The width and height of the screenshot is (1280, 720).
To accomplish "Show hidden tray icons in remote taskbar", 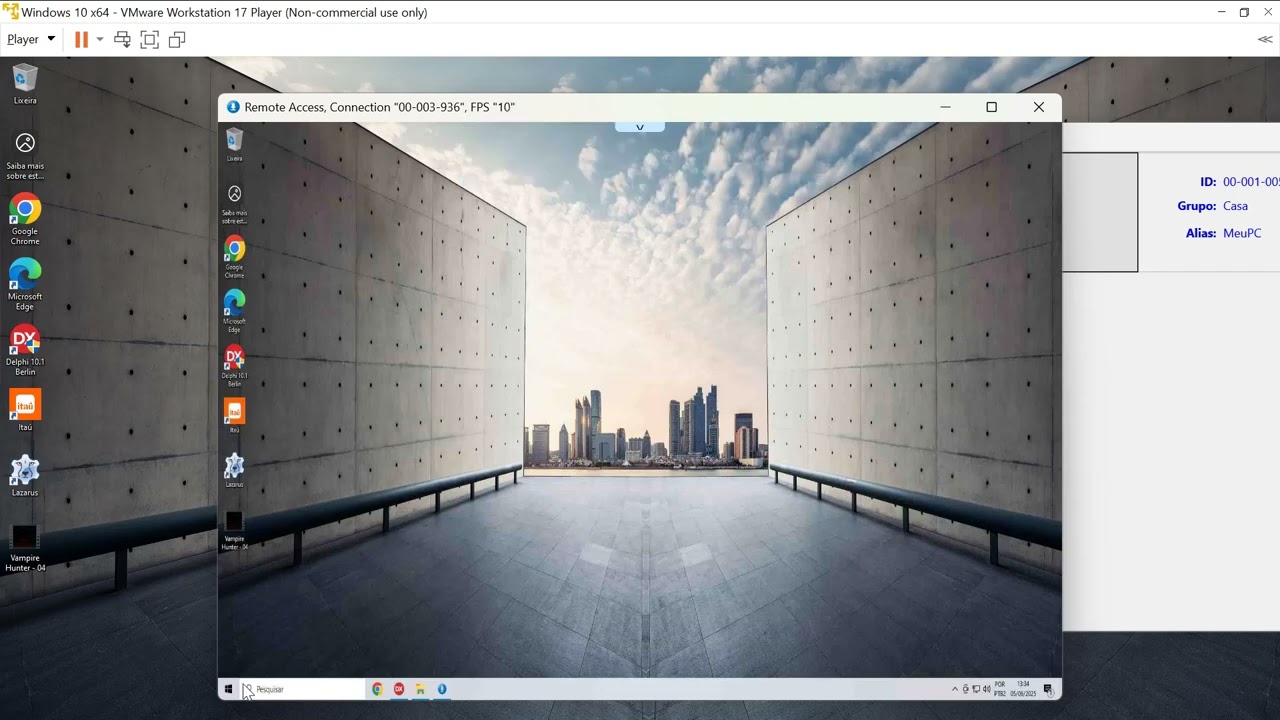I will 954,689.
